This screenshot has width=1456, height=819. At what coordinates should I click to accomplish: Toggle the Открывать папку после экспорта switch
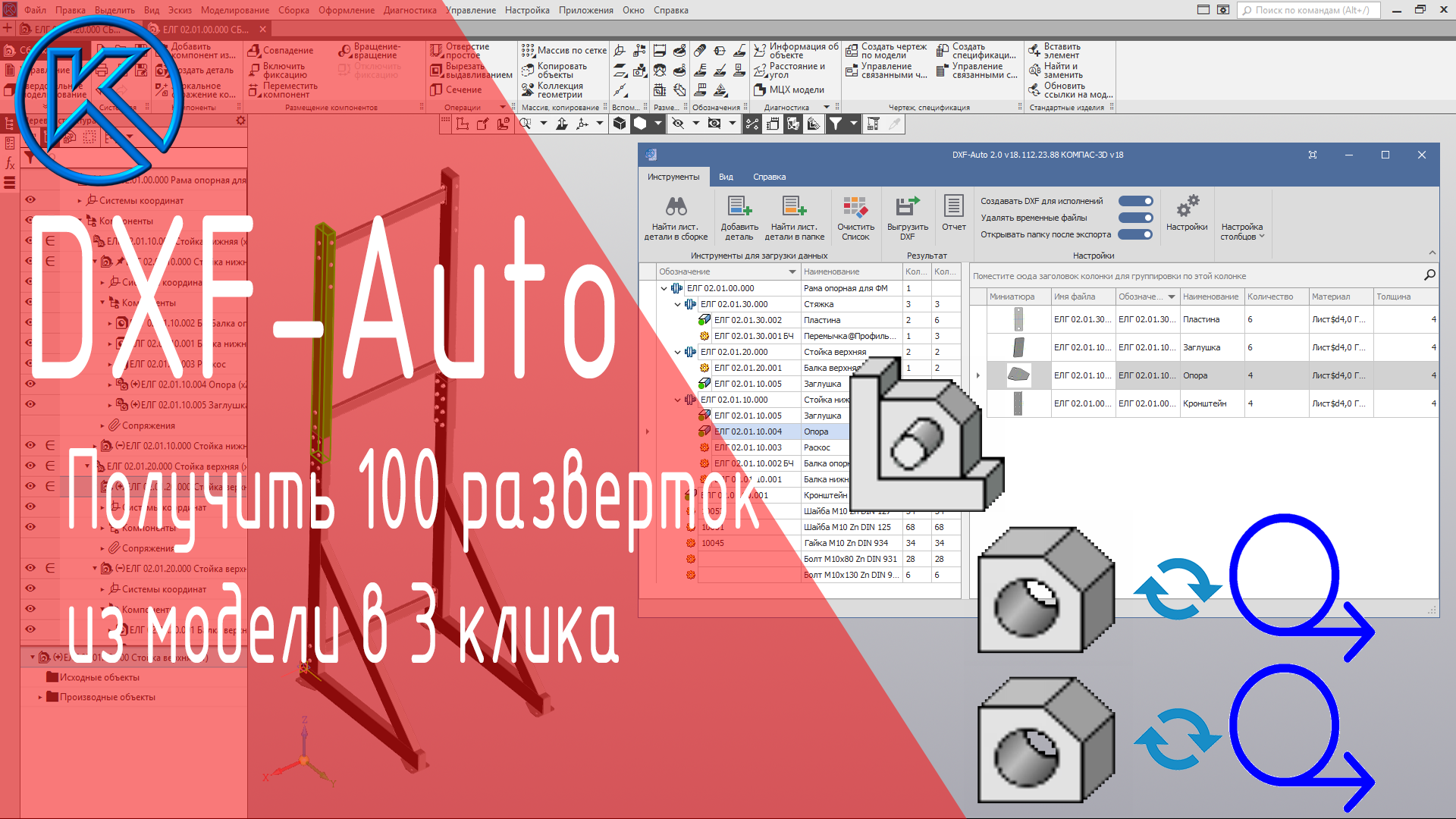(x=1136, y=234)
